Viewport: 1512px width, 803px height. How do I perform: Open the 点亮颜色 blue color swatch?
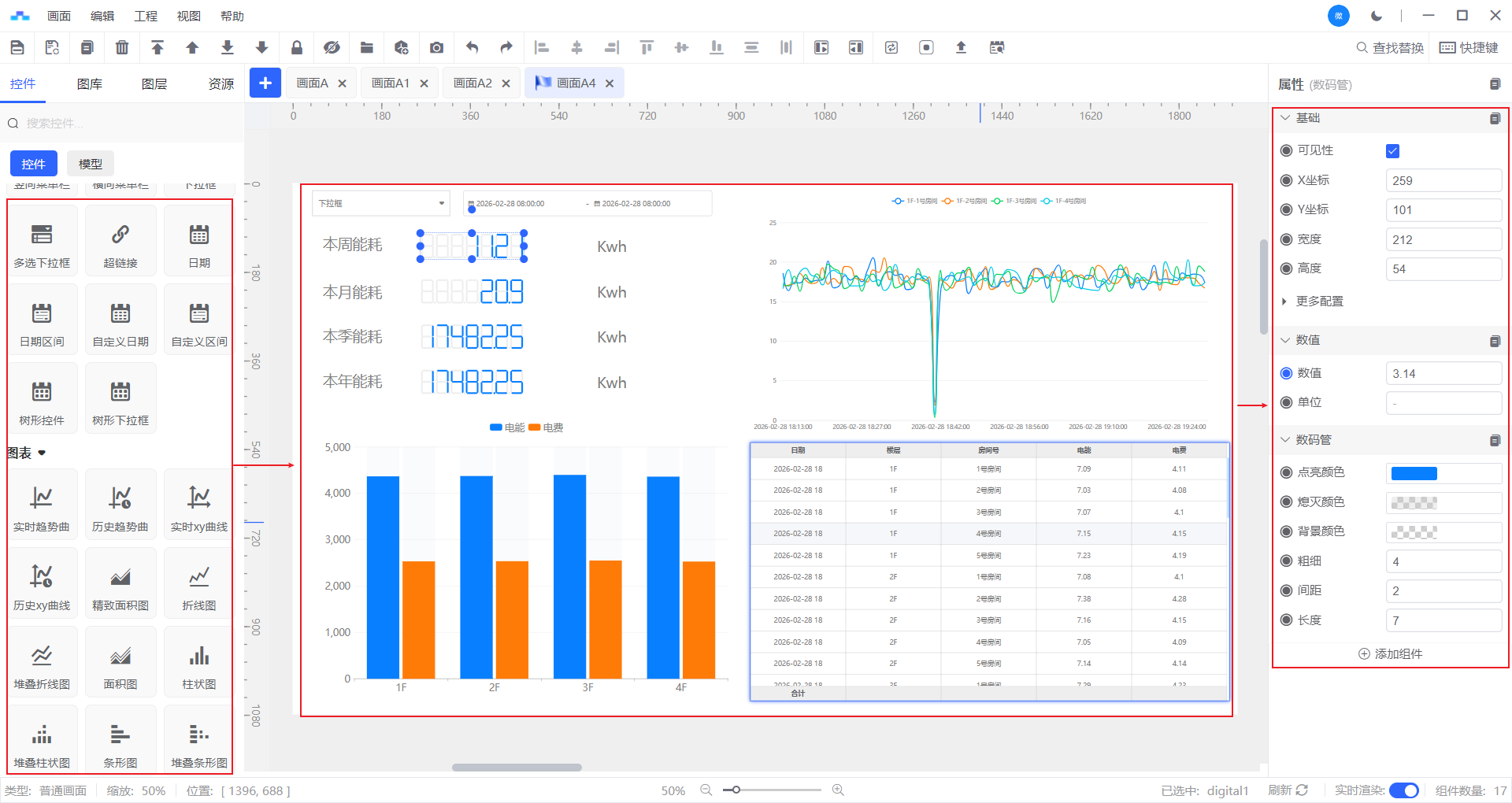coord(1414,473)
